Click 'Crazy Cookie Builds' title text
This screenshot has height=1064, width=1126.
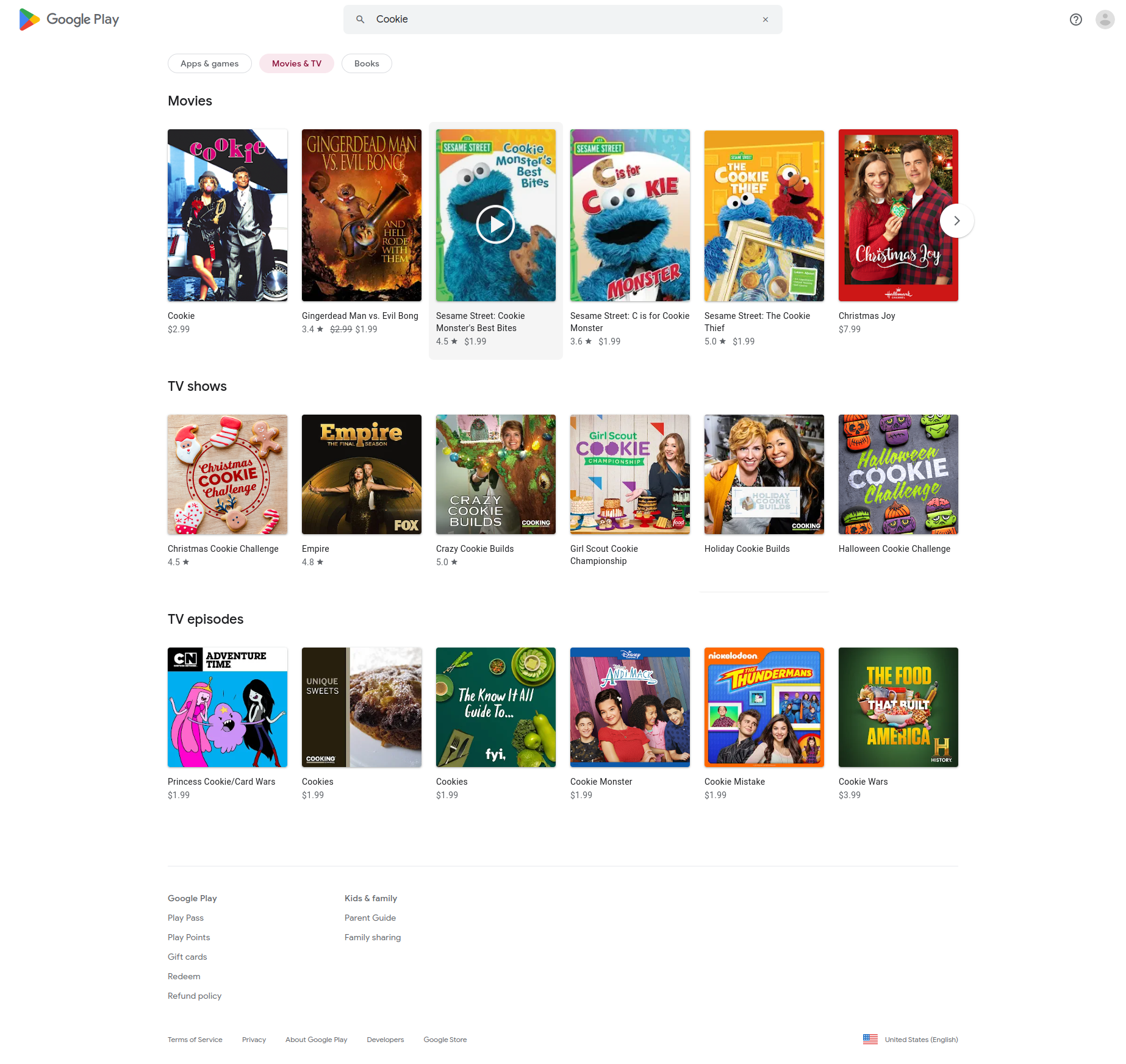point(475,549)
